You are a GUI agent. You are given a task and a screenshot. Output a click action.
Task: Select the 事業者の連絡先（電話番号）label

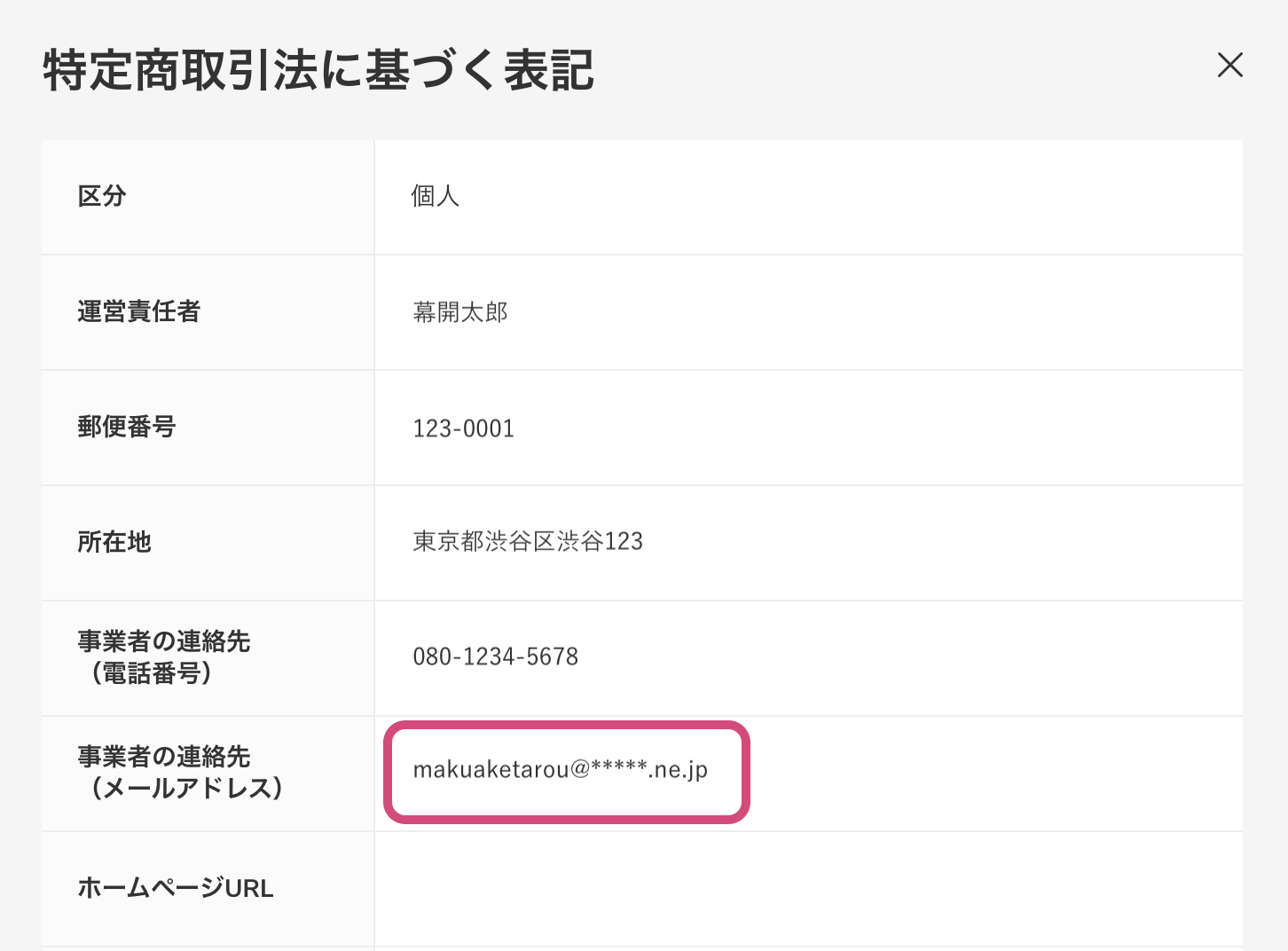[163, 657]
